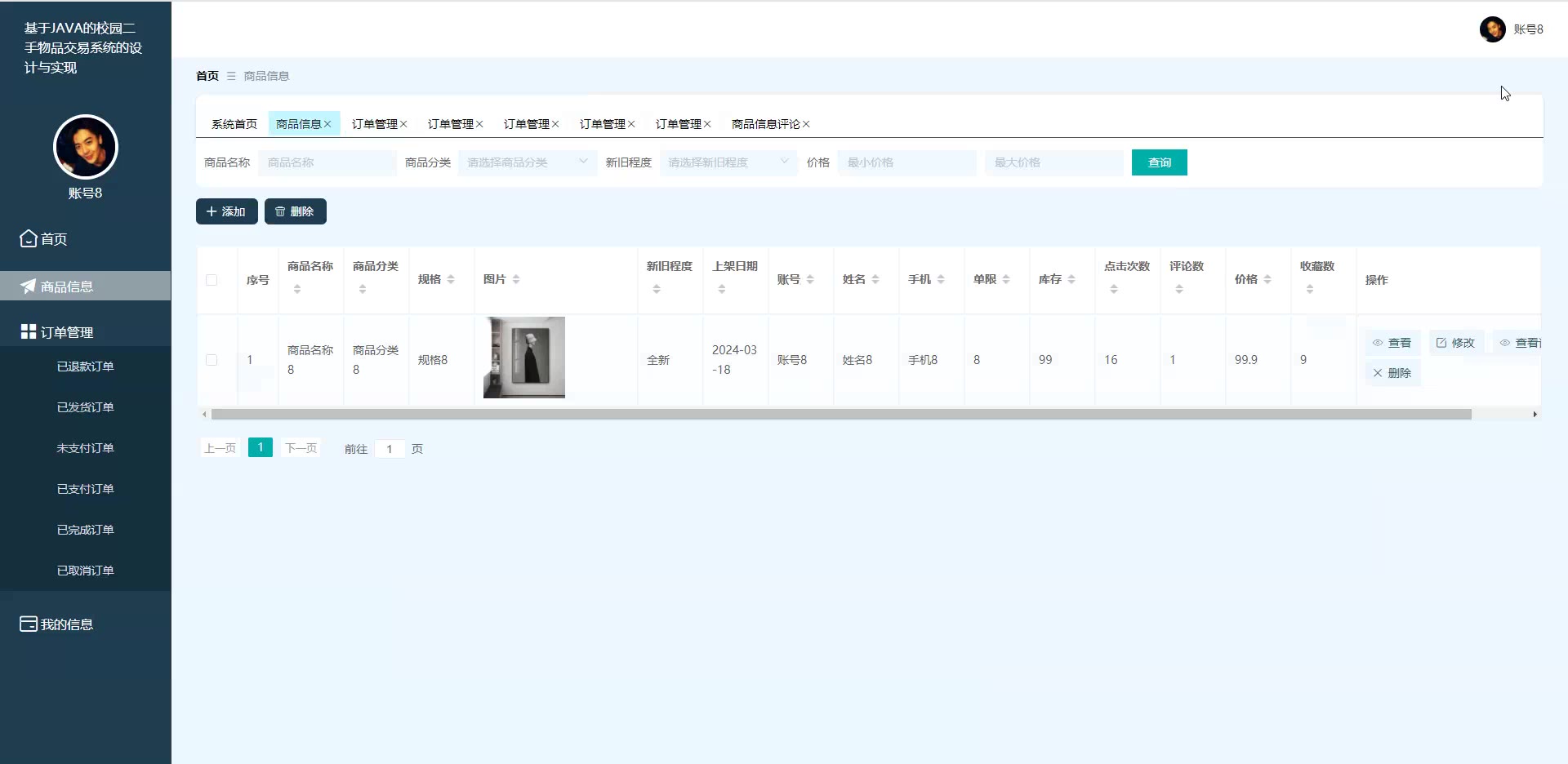Click the 账号8 username in header
Viewport: 1568px width, 764px height.
(x=1528, y=29)
